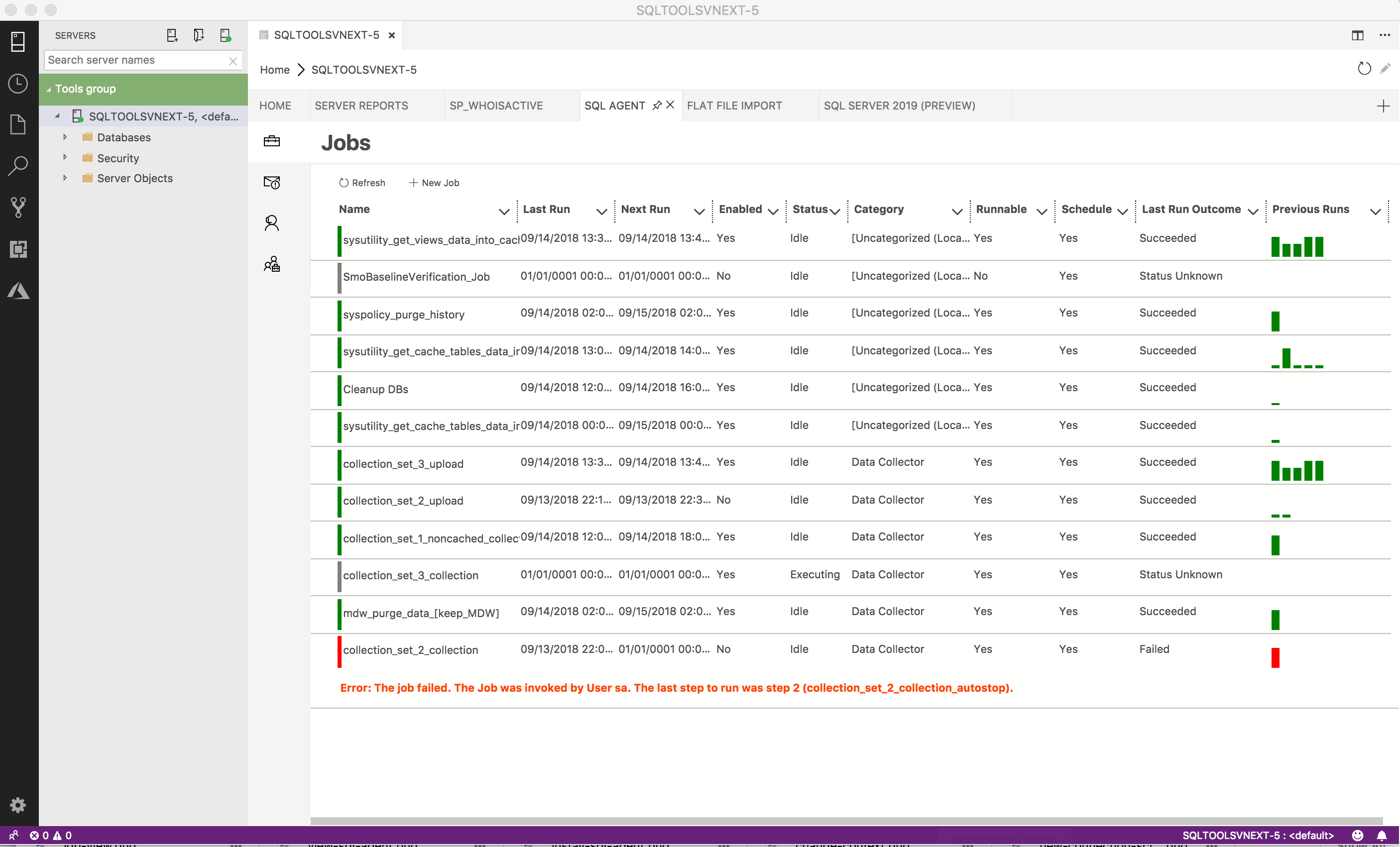The image size is (1400, 847).
Task: Expand the Databases tree node
Action: pyautogui.click(x=65, y=137)
